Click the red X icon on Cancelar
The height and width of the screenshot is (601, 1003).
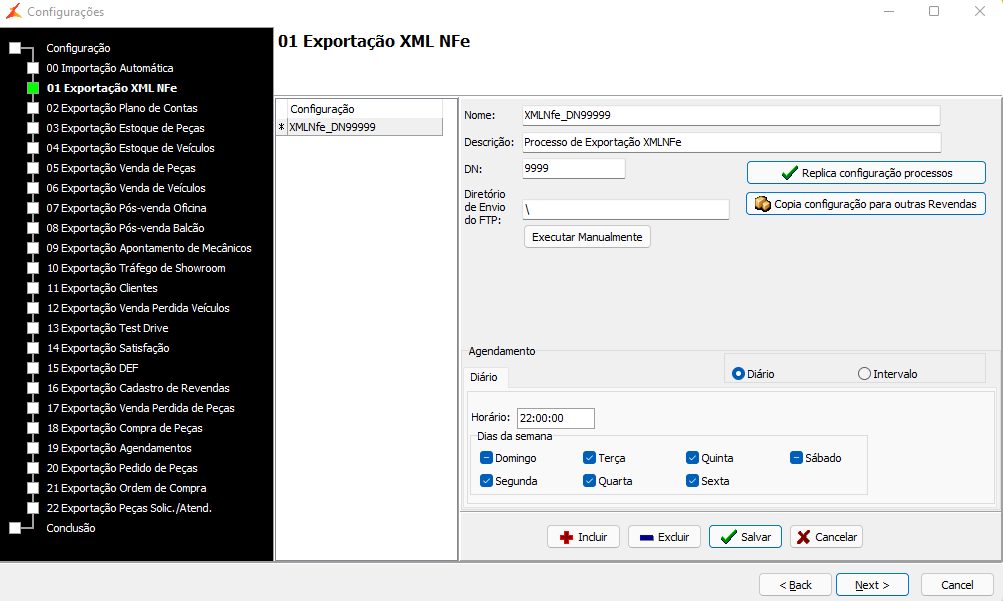coord(803,537)
